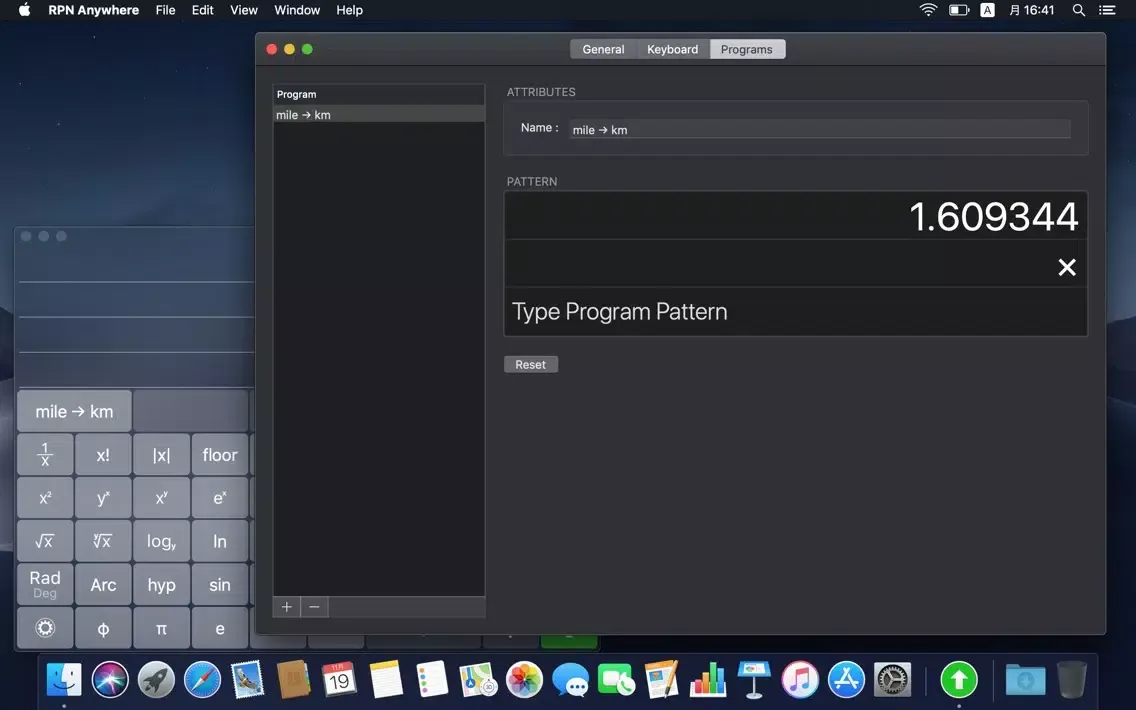Open the Trash in the dock
Screen dimensions: 1136x710
(x=1072, y=680)
